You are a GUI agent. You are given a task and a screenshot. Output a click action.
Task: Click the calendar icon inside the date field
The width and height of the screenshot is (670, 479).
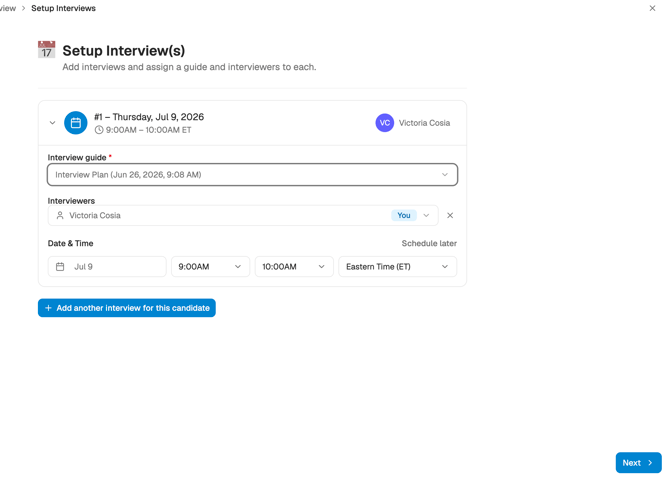60,267
